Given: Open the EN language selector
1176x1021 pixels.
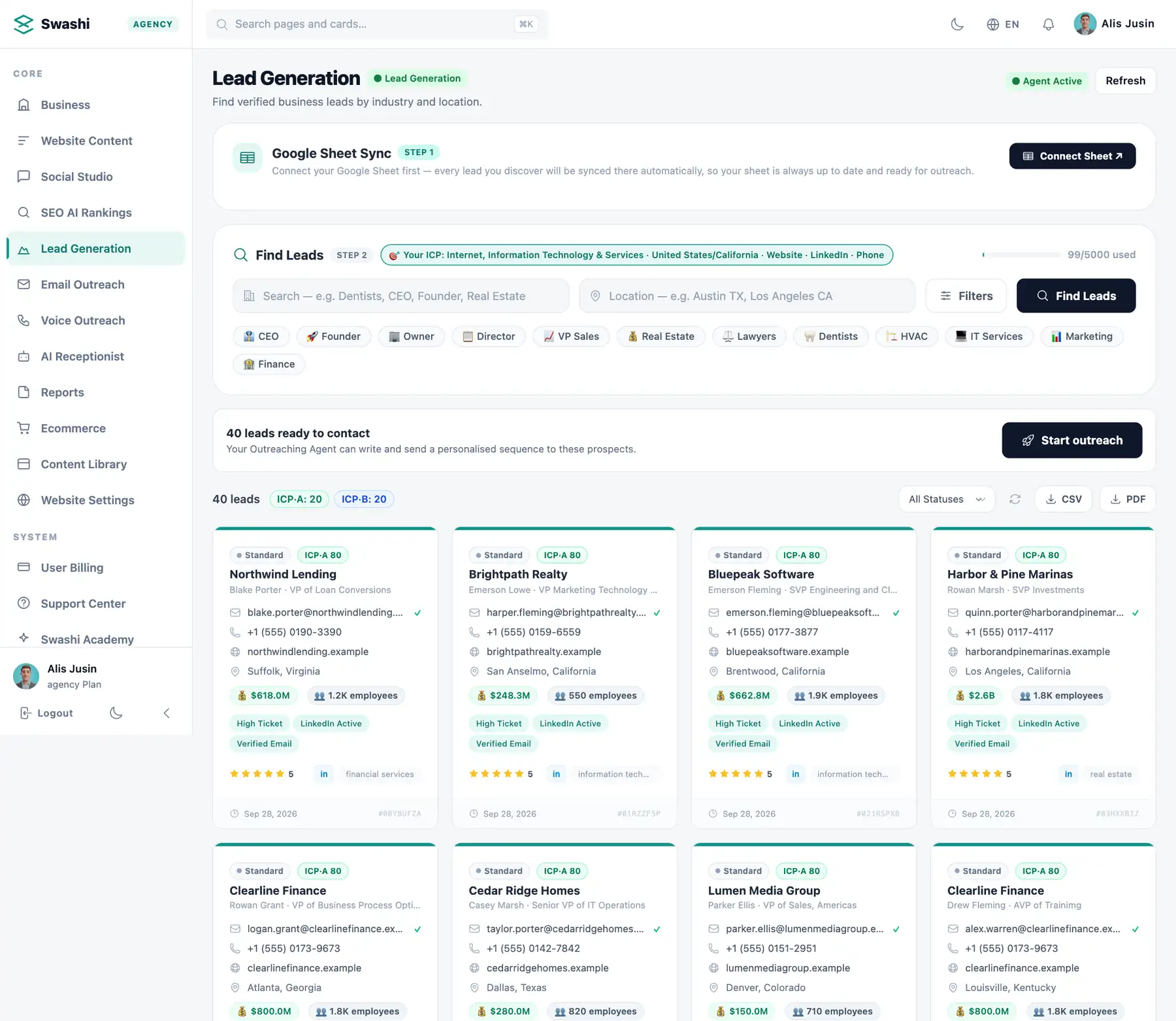Looking at the screenshot, I should point(1003,24).
